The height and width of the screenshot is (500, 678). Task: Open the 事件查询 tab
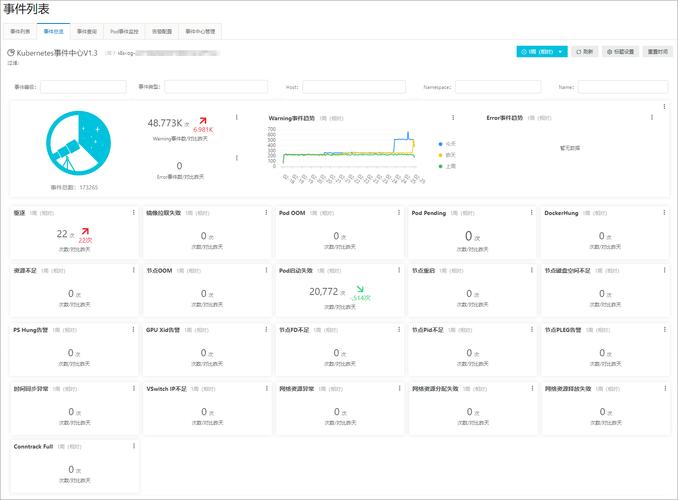[87, 32]
